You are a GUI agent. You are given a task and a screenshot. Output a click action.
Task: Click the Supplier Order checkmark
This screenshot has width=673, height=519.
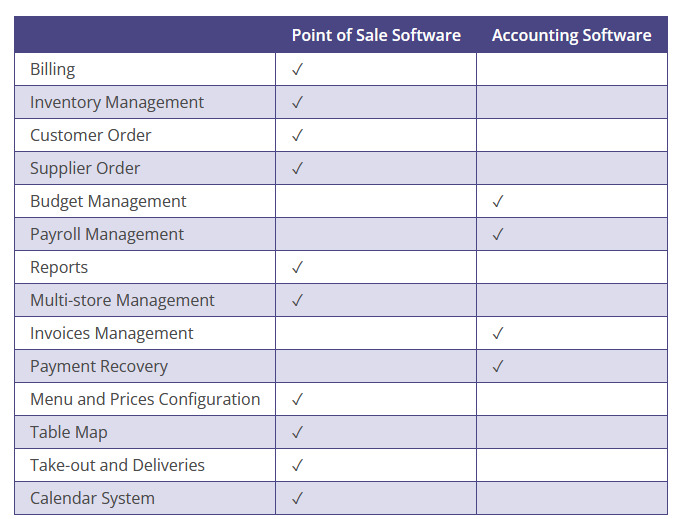(x=297, y=168)
